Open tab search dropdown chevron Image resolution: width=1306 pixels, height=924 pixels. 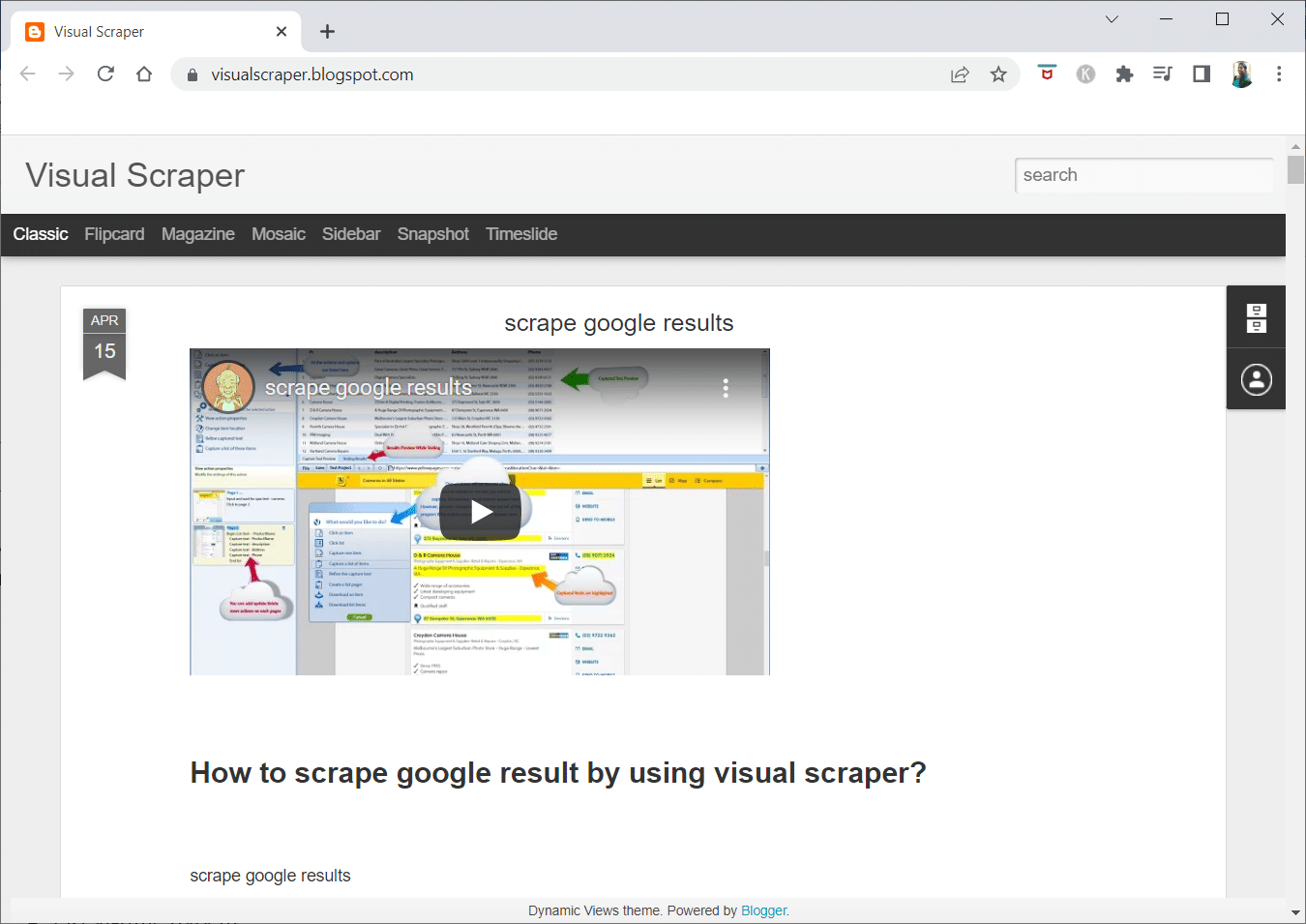point(1112,19)
